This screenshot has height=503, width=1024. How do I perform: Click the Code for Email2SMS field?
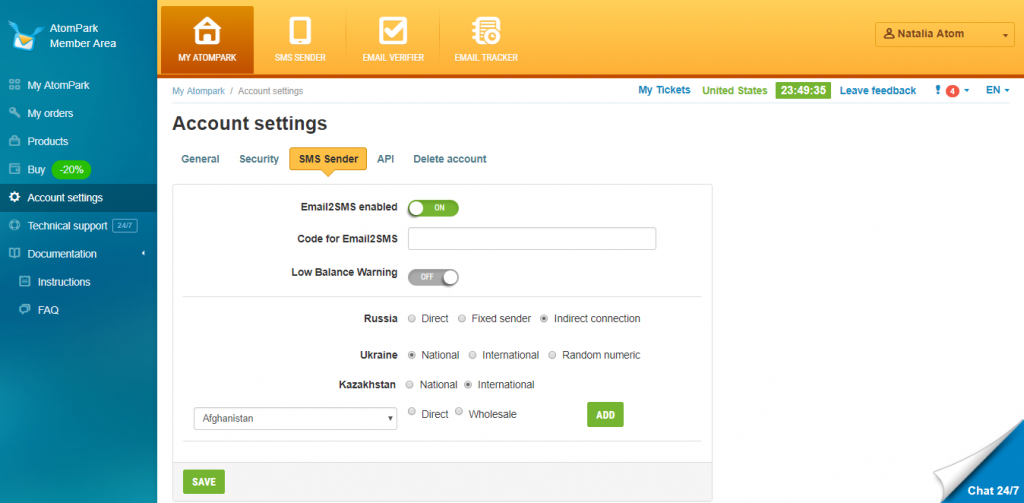532,238
